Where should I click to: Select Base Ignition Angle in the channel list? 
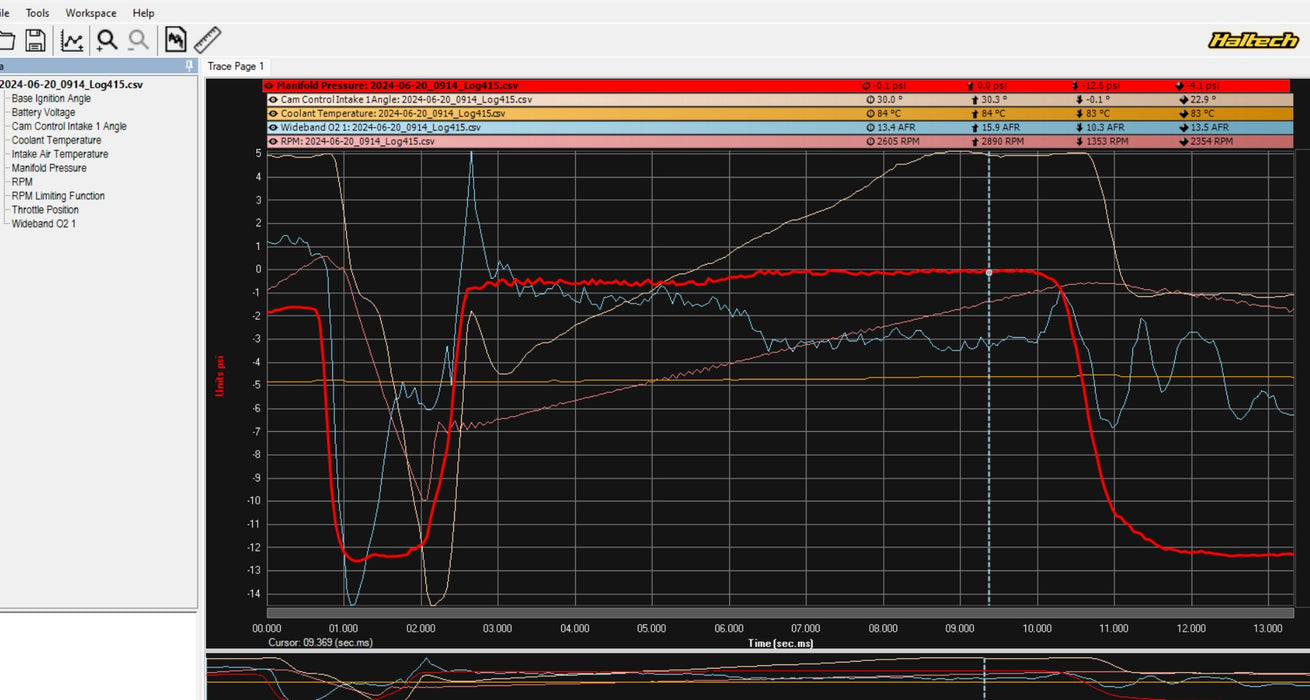pyautogui.click(x=51, y=99)
